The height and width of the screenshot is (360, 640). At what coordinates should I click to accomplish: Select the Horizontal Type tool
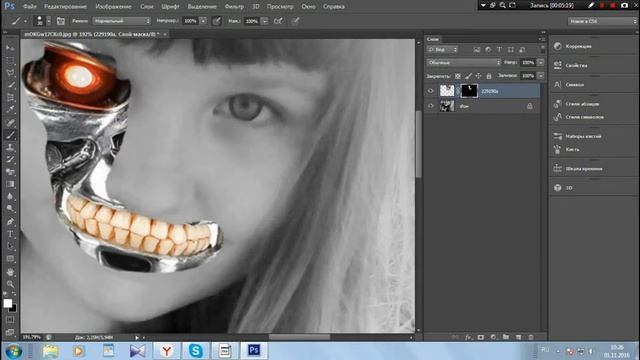point(10,234)
